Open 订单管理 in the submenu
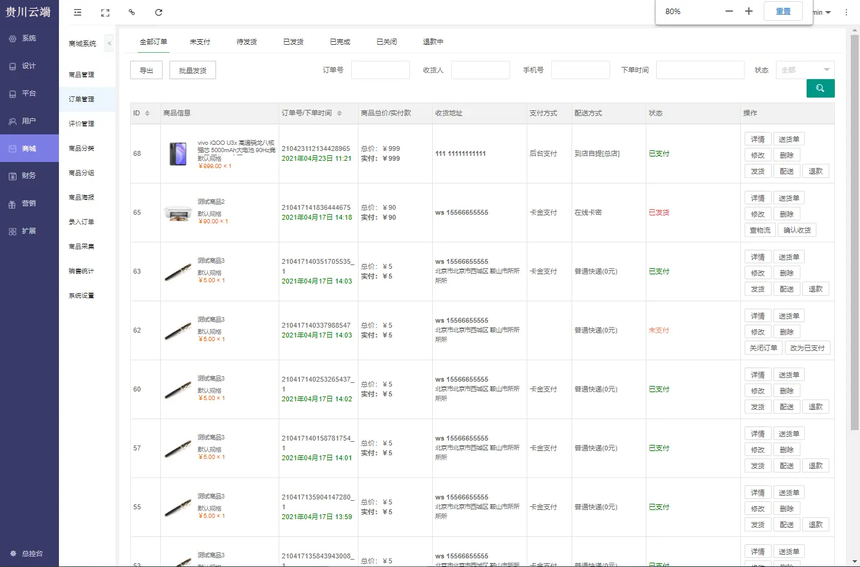This screenshot has height=567, width=860. [87, 99]
